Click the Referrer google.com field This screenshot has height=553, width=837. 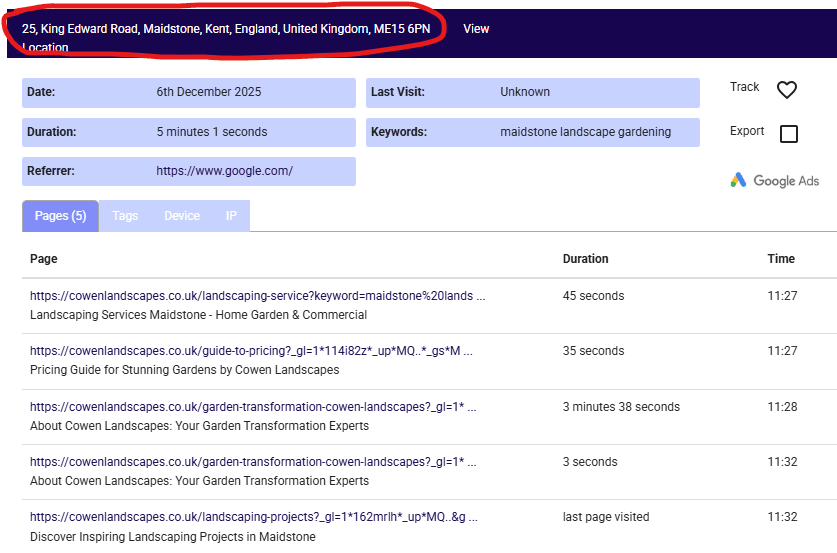pos(224,171)
